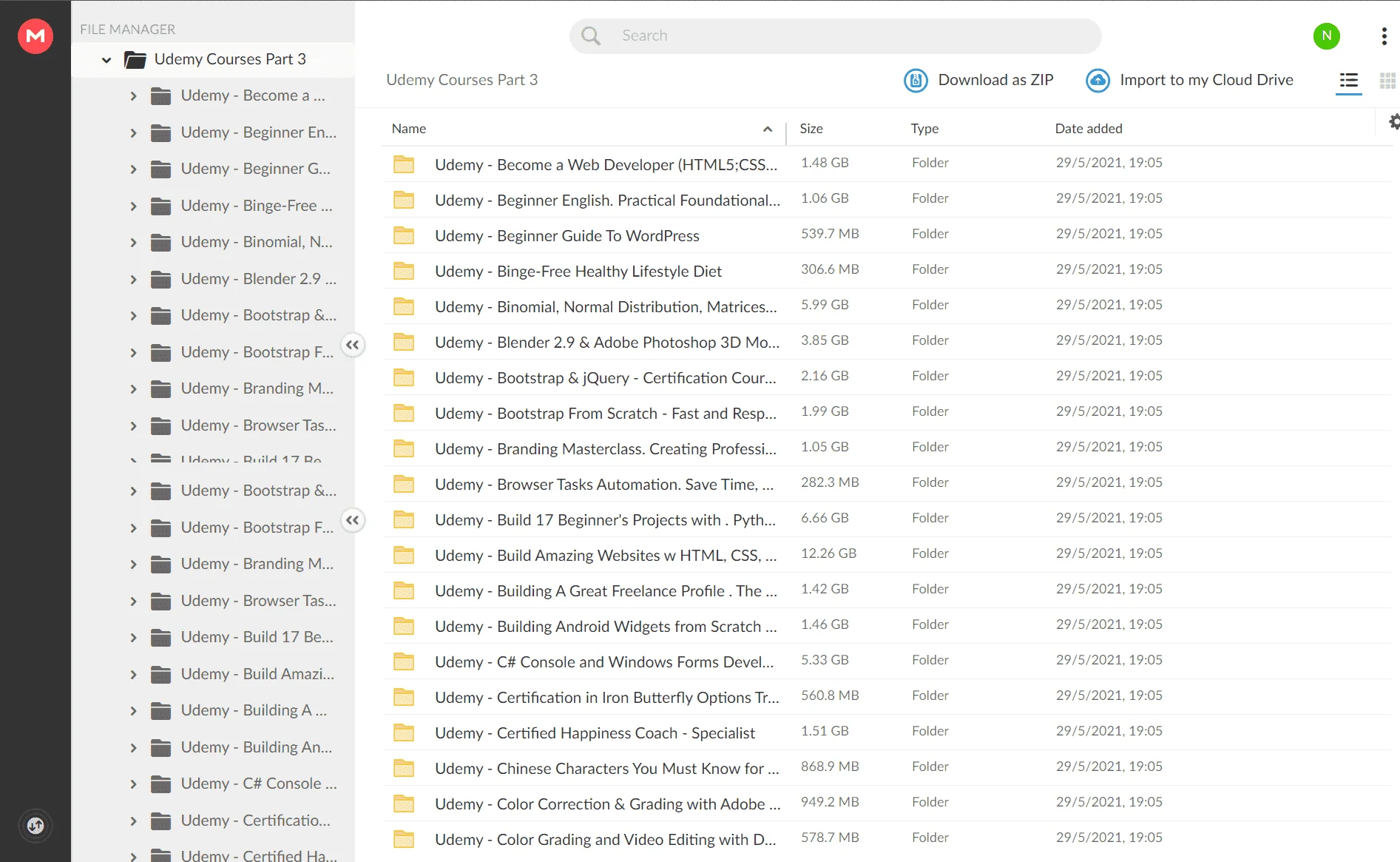Open the three-dot more options menu
The height and width of the screenshot is (862, 1400).
point(1384,36)
